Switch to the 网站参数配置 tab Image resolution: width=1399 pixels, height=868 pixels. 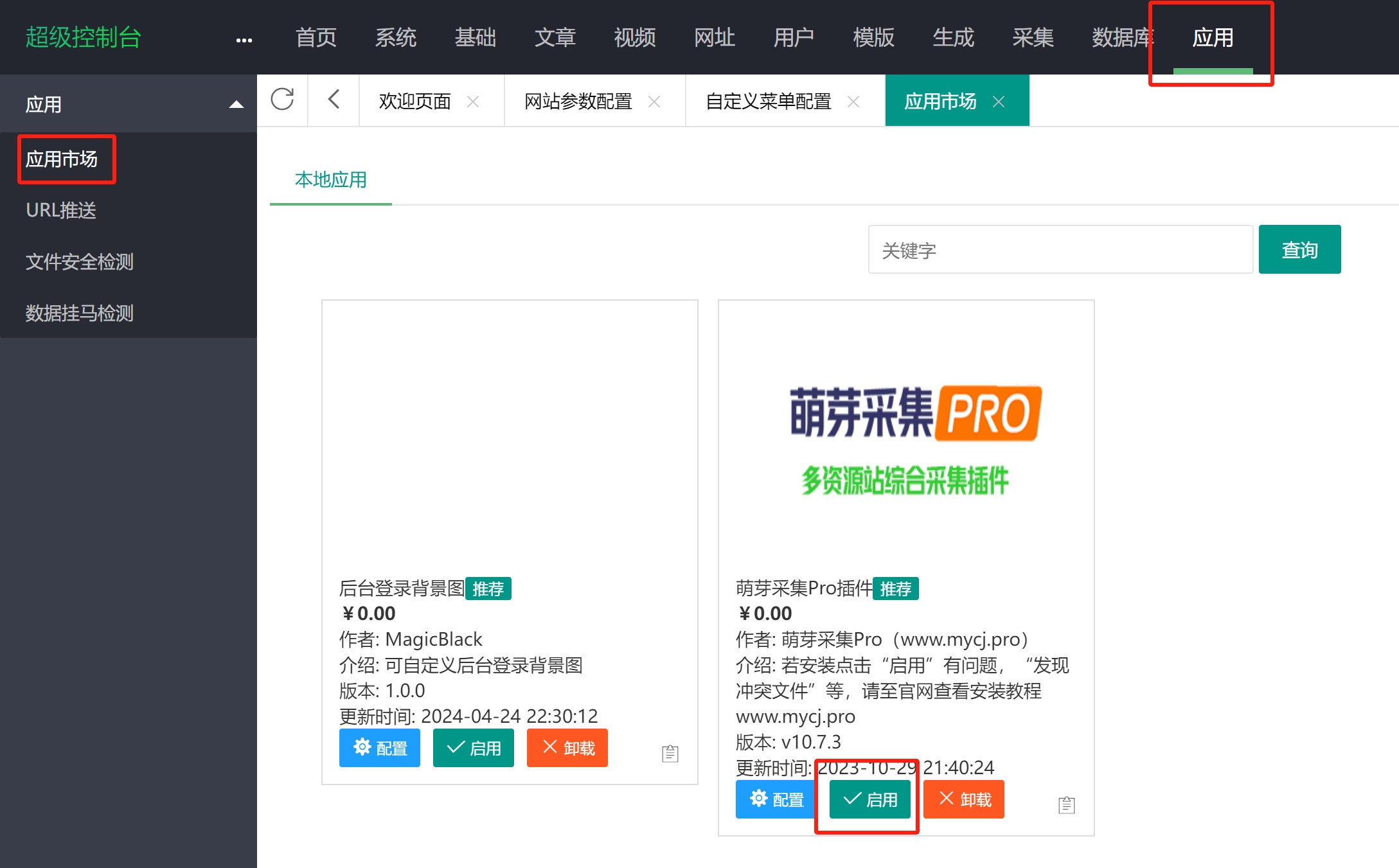[578, 102]
